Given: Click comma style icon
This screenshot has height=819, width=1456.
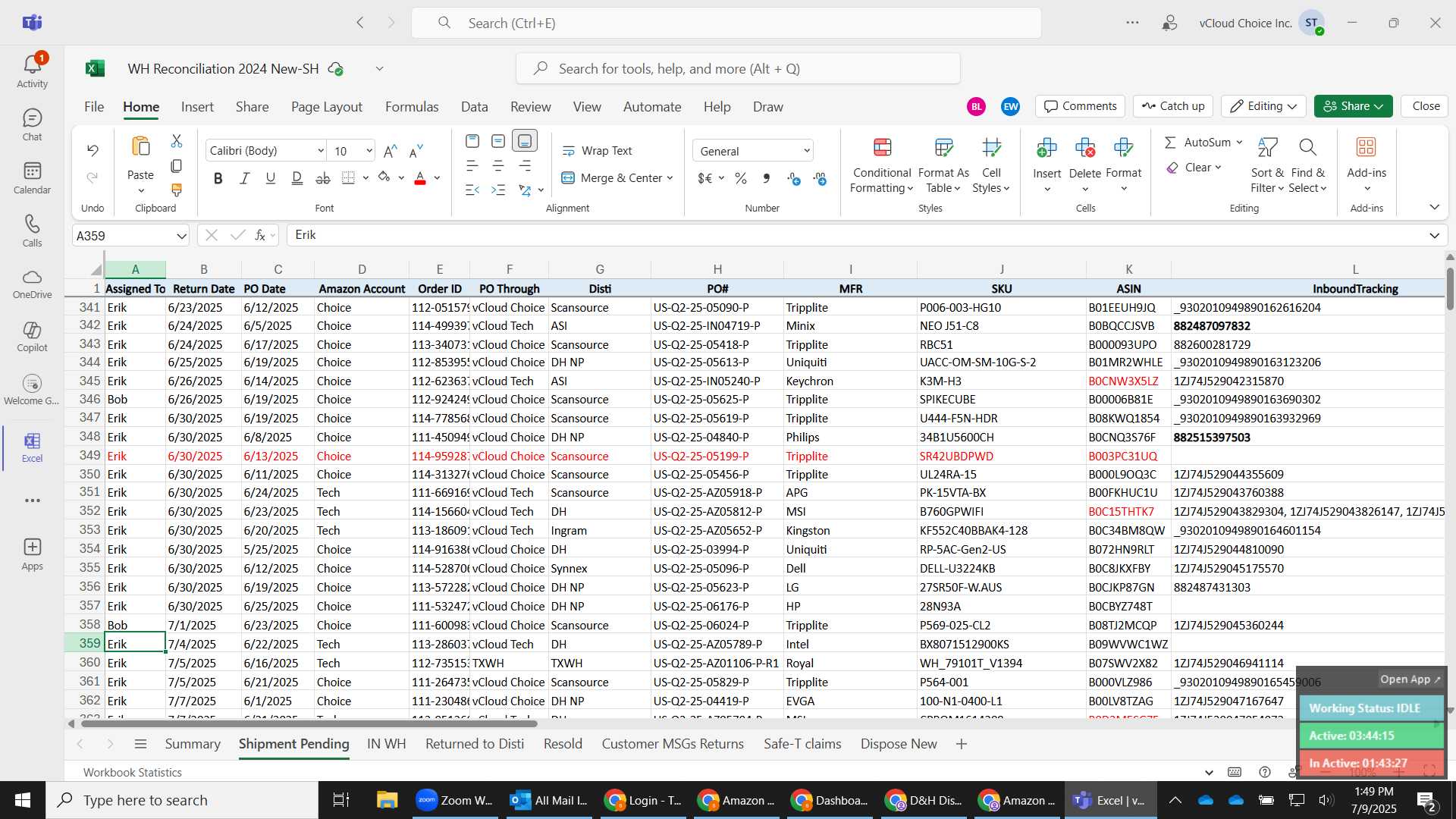Looking at the screenshot, I should (x=767, y=178).
